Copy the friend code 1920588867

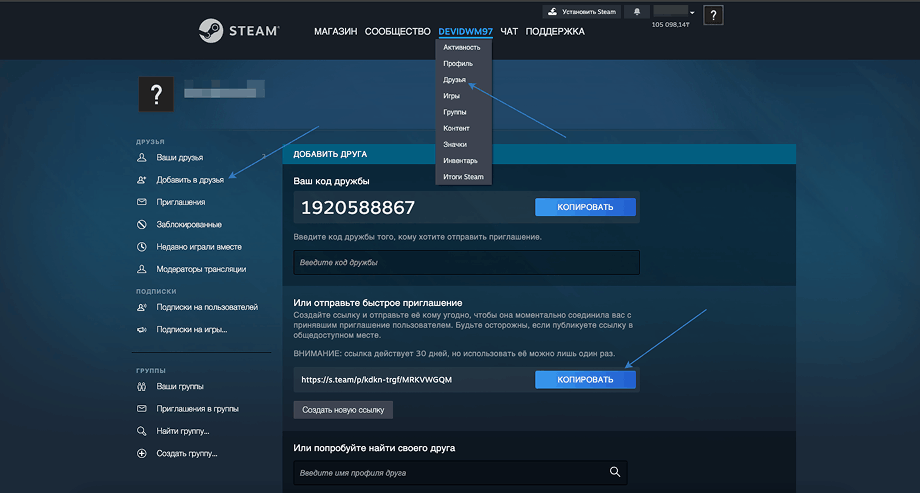[585, 207]
